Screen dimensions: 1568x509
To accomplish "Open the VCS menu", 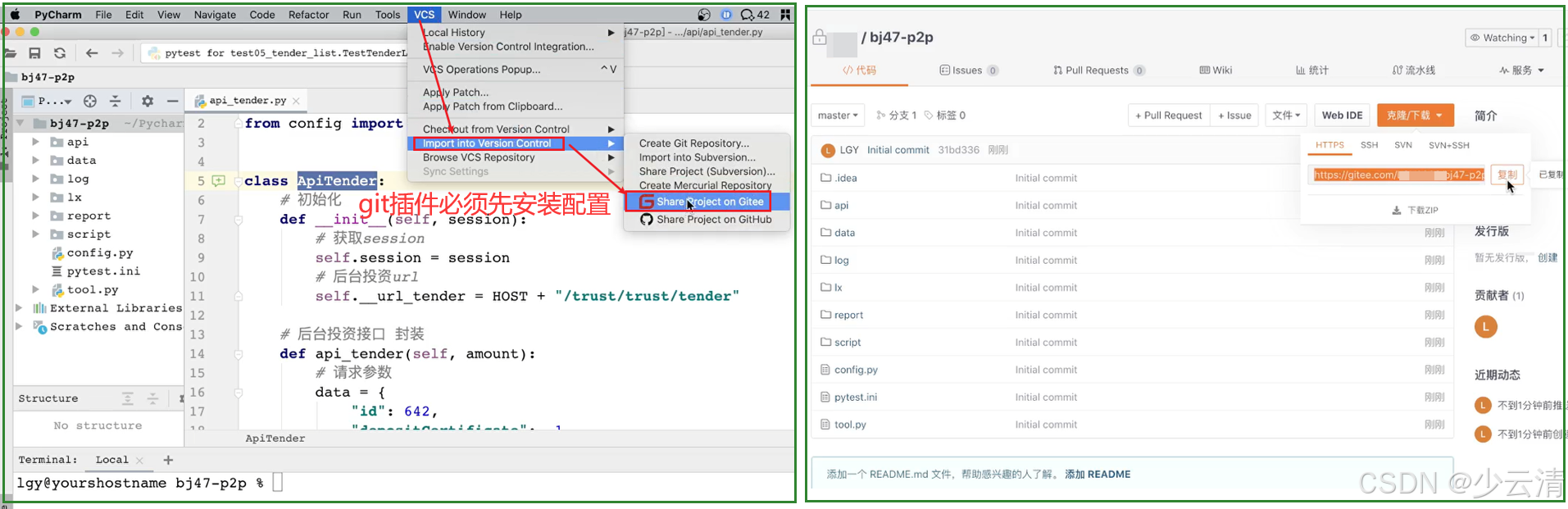I will tap(424, 15).
